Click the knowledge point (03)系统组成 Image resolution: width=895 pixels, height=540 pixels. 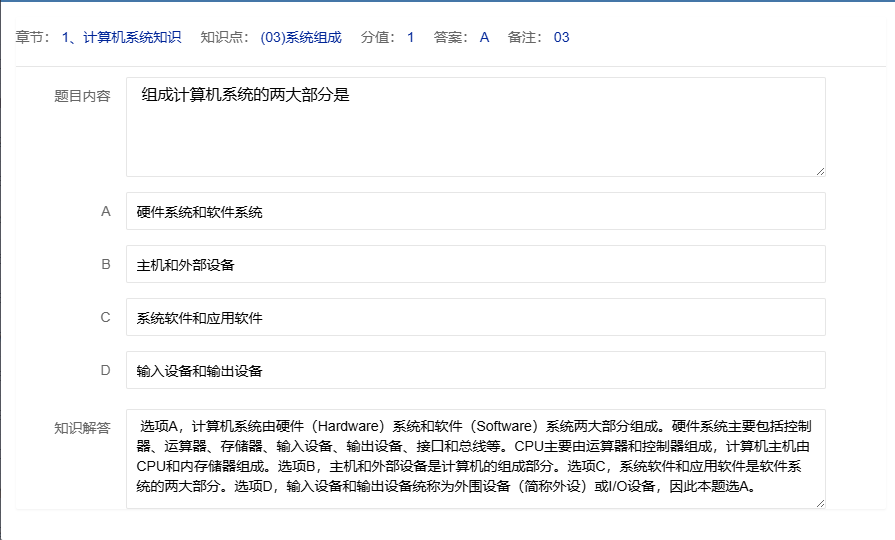[301, 37]
